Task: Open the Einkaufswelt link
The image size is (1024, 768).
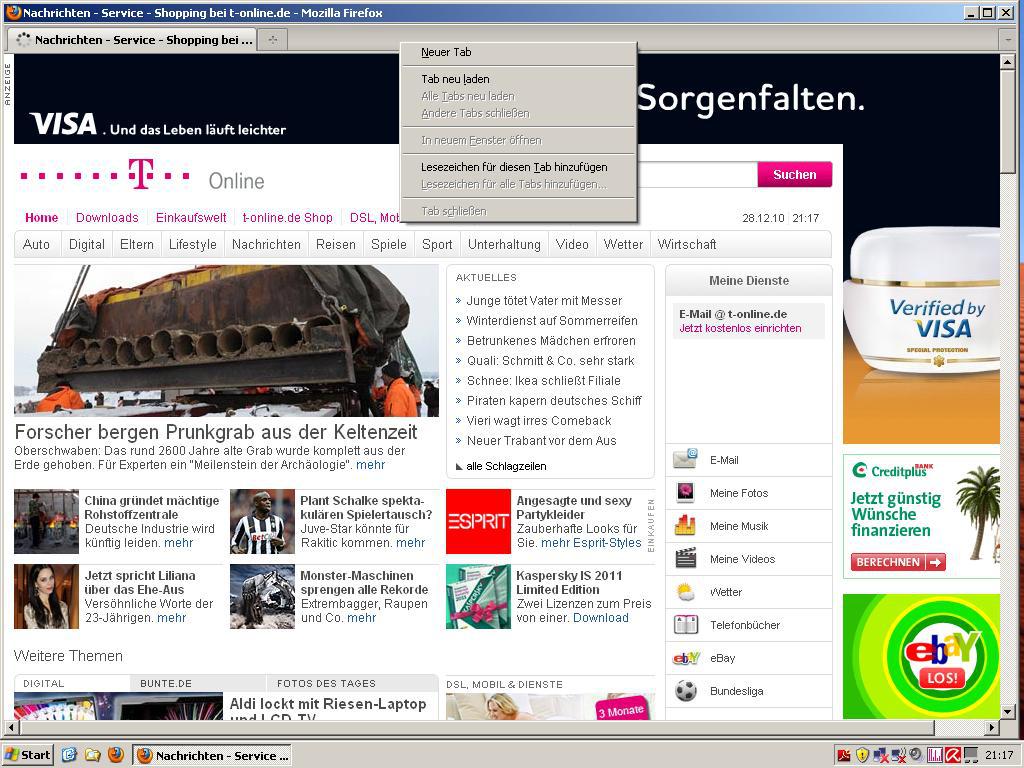Action: (x=191, y=217)
